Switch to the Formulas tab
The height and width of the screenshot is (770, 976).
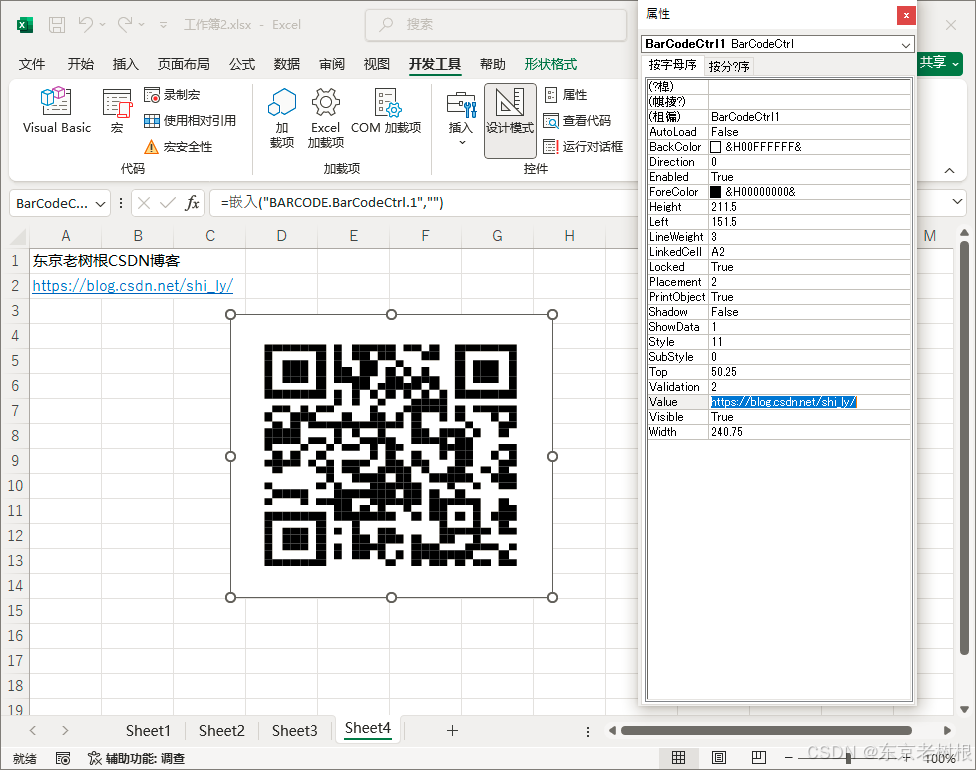coord(242,64)
